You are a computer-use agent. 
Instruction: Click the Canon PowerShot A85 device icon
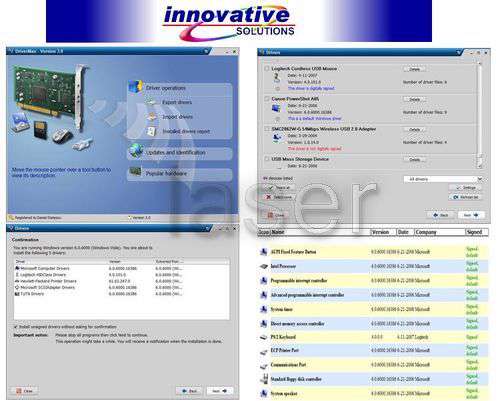pyautogui.click(x=276, y=108)
